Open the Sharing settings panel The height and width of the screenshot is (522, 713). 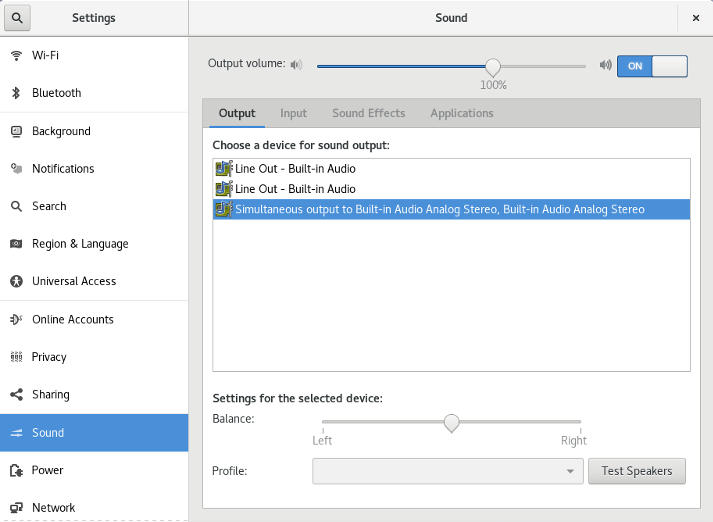point(50,394)
